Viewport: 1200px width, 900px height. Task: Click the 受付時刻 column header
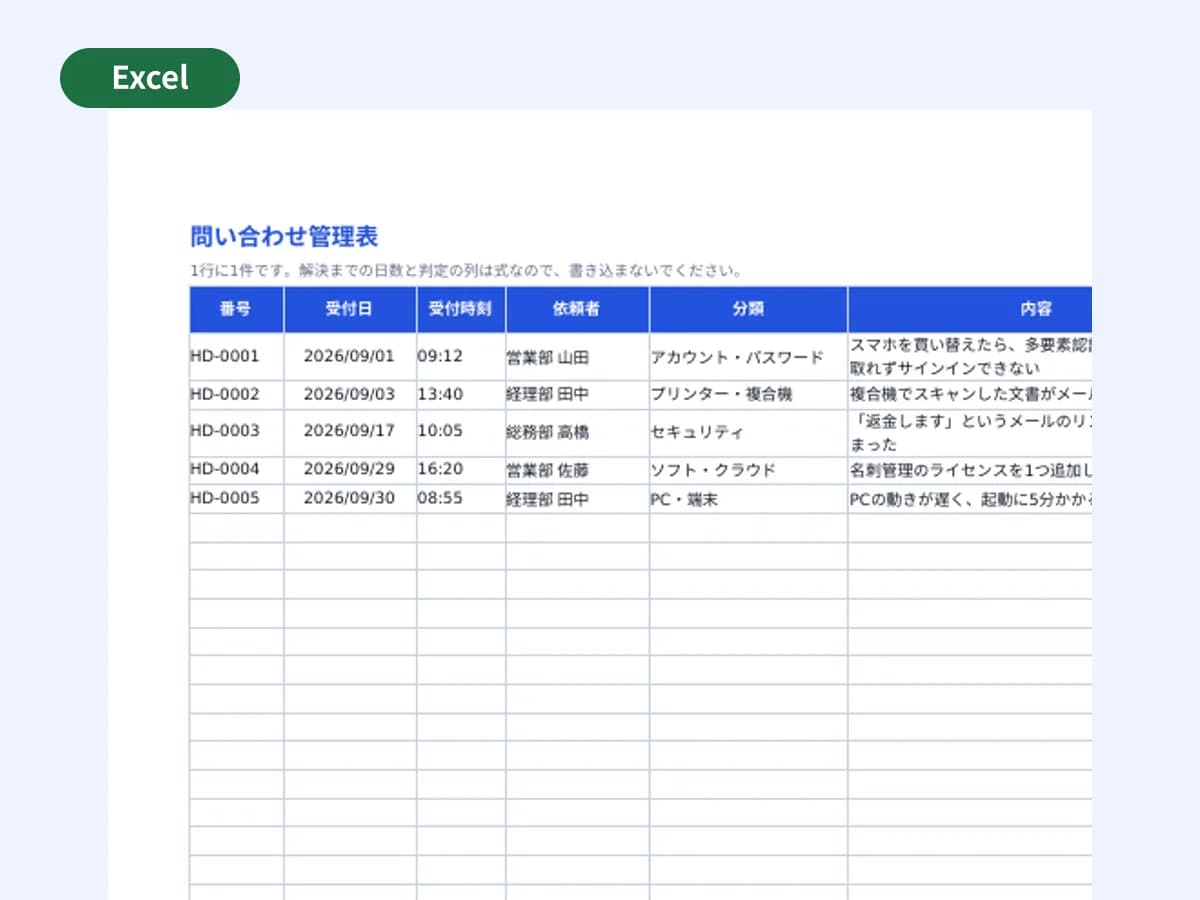point(461,309)
